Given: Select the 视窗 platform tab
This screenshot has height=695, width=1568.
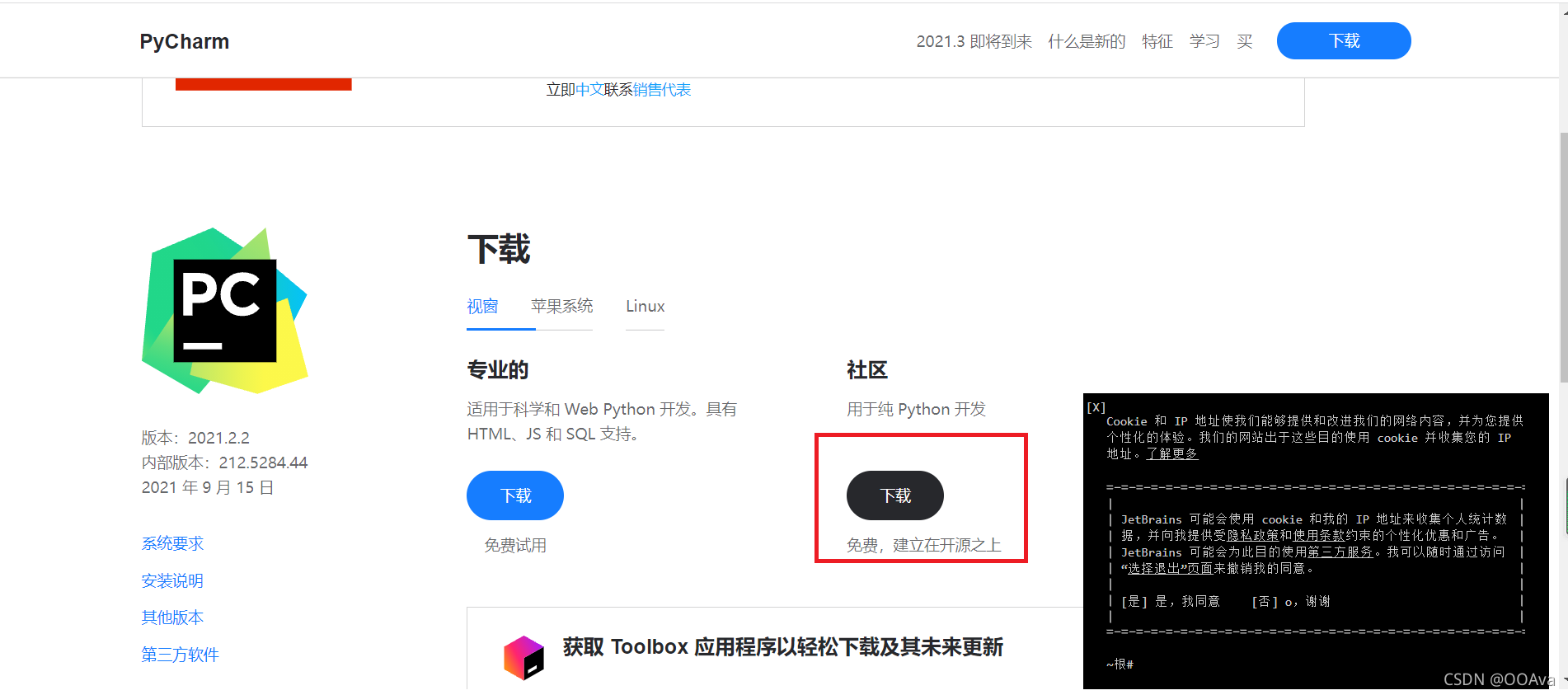Looking at the screenshot, I should [x=482, y=307].
